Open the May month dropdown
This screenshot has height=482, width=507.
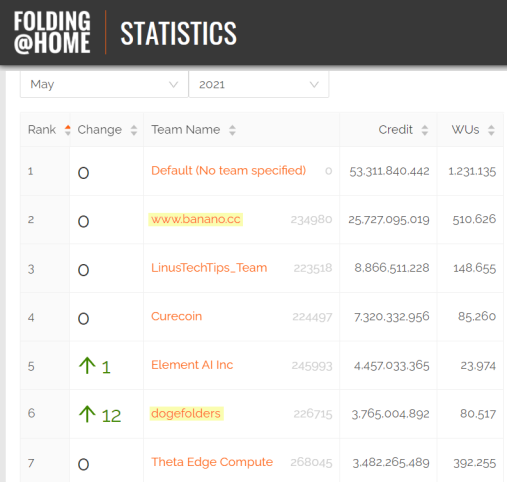(x=104, y=85)
